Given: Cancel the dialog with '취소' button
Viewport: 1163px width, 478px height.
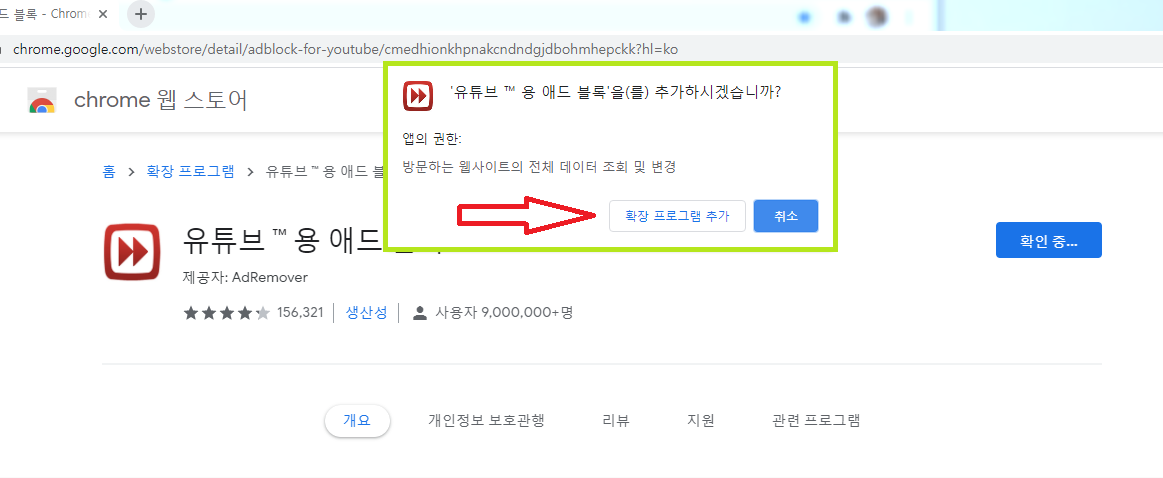Looking at the screenshot, I should pos(785,216).
